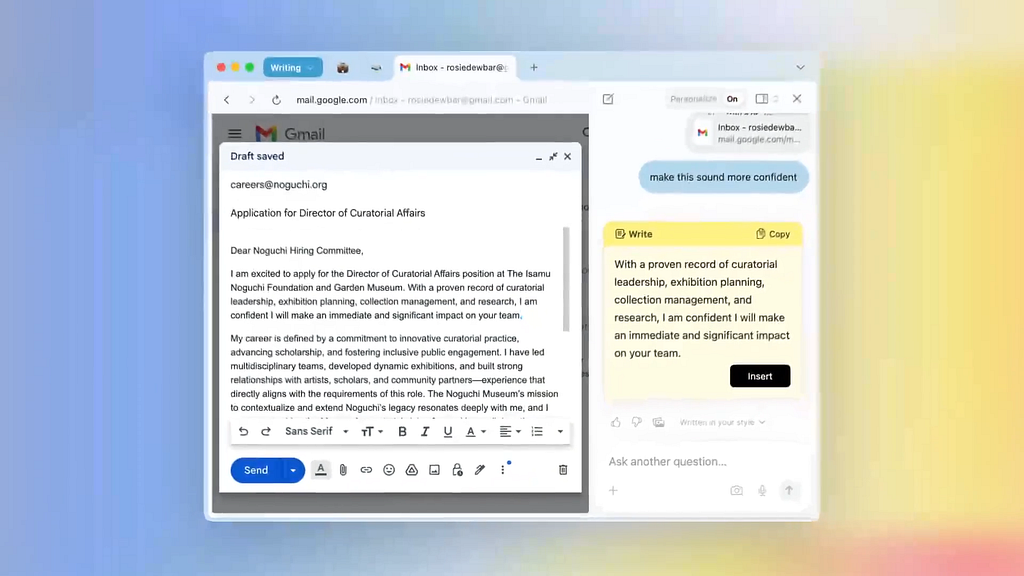Image resolution: width=1024 pixels, height=576 pixels.
Task: Attach a file with the paperclip icon
Action: [x=344, y=470]
